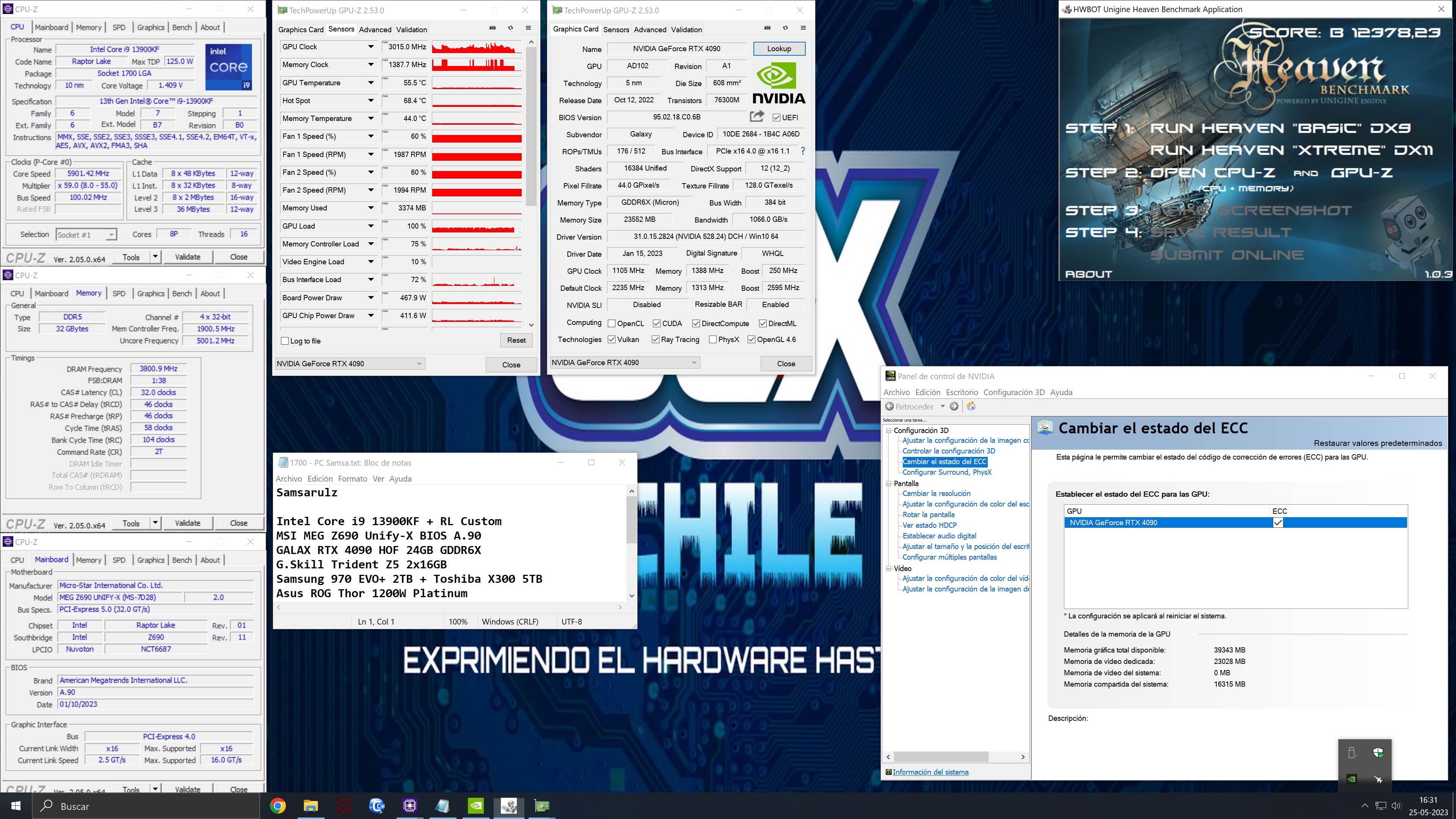The height and width of the screenshot is (819, 1456).
Task: Click screenshot camera icon in GPU-Z Sensors window
Action: tap(492, 28)
